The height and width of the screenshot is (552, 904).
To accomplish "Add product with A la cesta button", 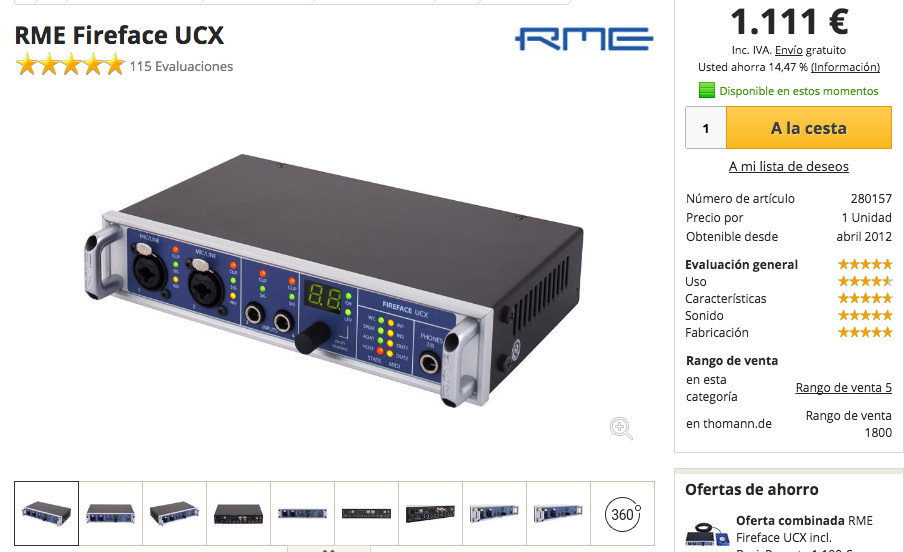I will click(809, 128).
